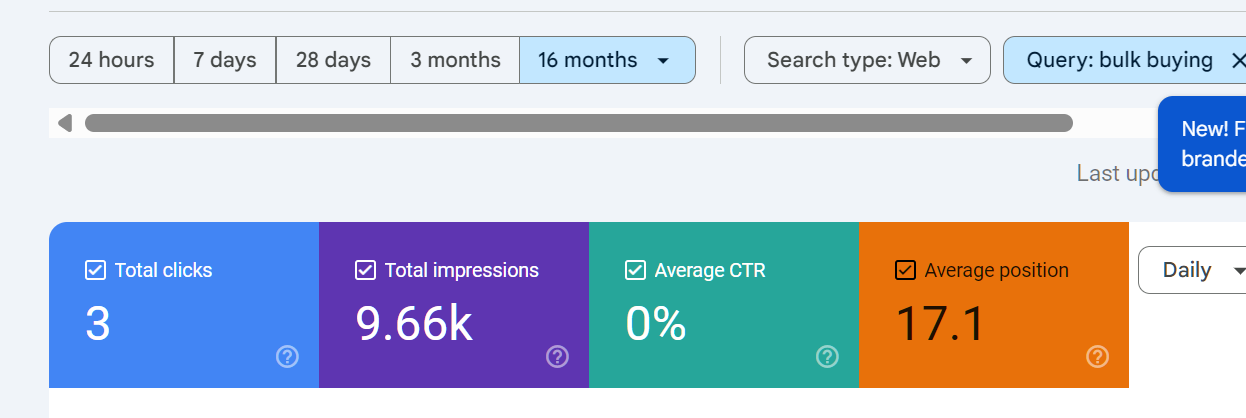This screenshot has width=1246, height=418.
Task: Open the Search type: Web dropdown
Action: coord(867,60)
